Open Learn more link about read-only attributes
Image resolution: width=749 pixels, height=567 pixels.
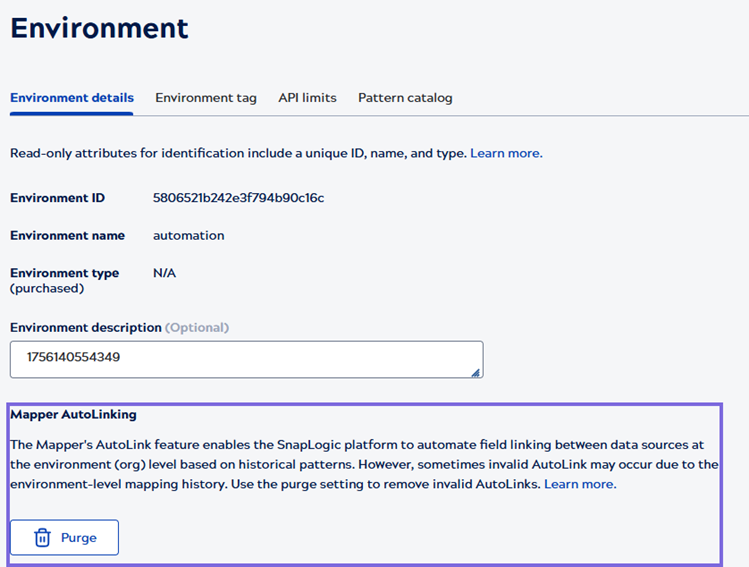506,153
